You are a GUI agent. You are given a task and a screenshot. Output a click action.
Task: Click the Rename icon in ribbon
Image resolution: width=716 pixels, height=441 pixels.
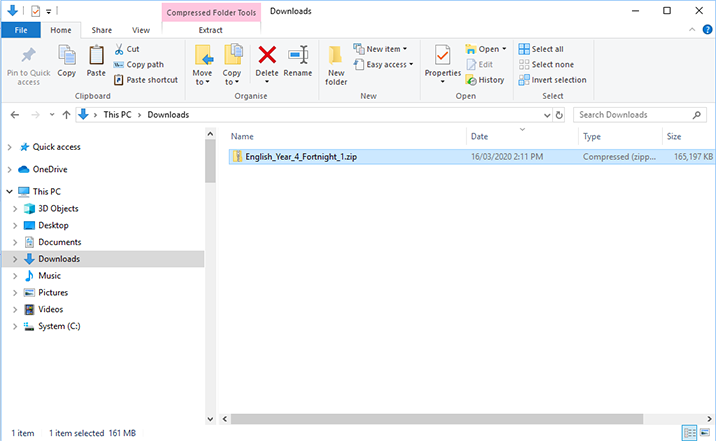pyautogui.click(x=298, y=60)
